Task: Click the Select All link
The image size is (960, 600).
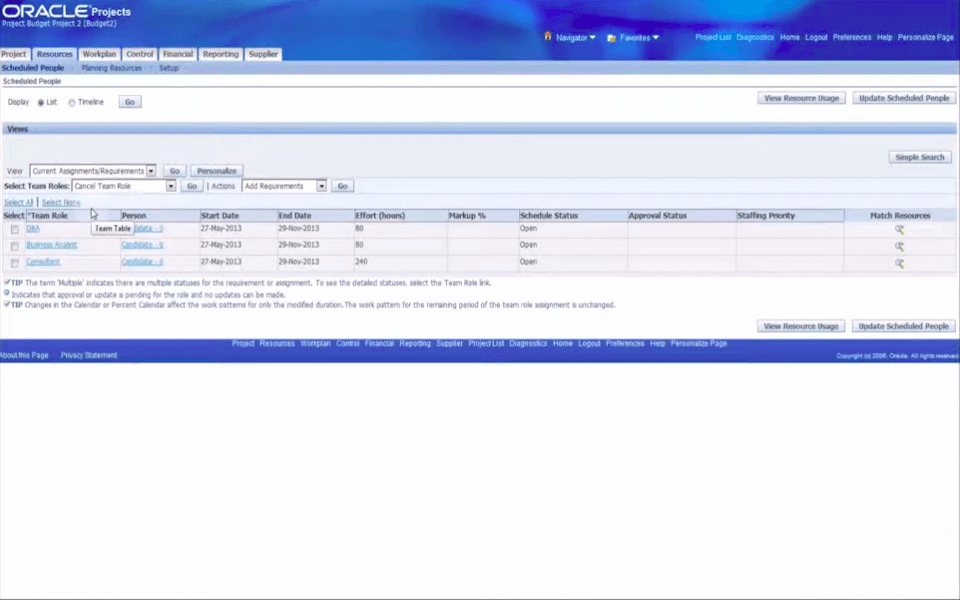Action: [x=18, y=202]
